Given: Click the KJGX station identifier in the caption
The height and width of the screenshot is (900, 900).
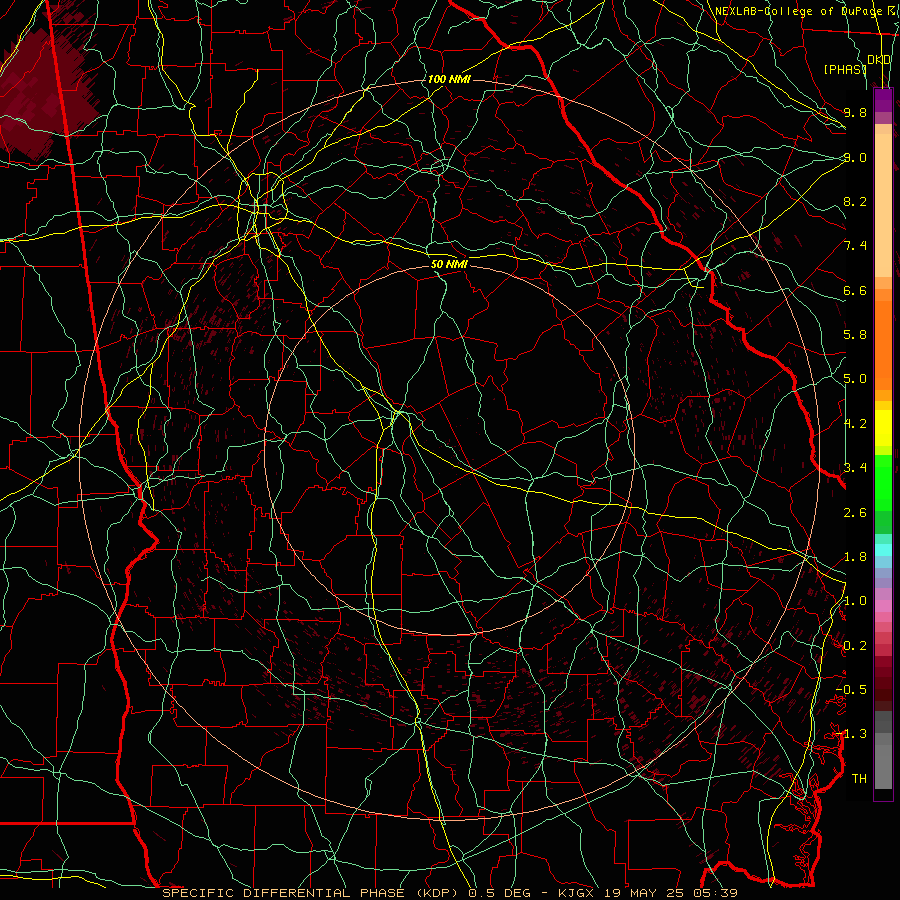Looking at the screenshot, I should click(x=576, y=893).
